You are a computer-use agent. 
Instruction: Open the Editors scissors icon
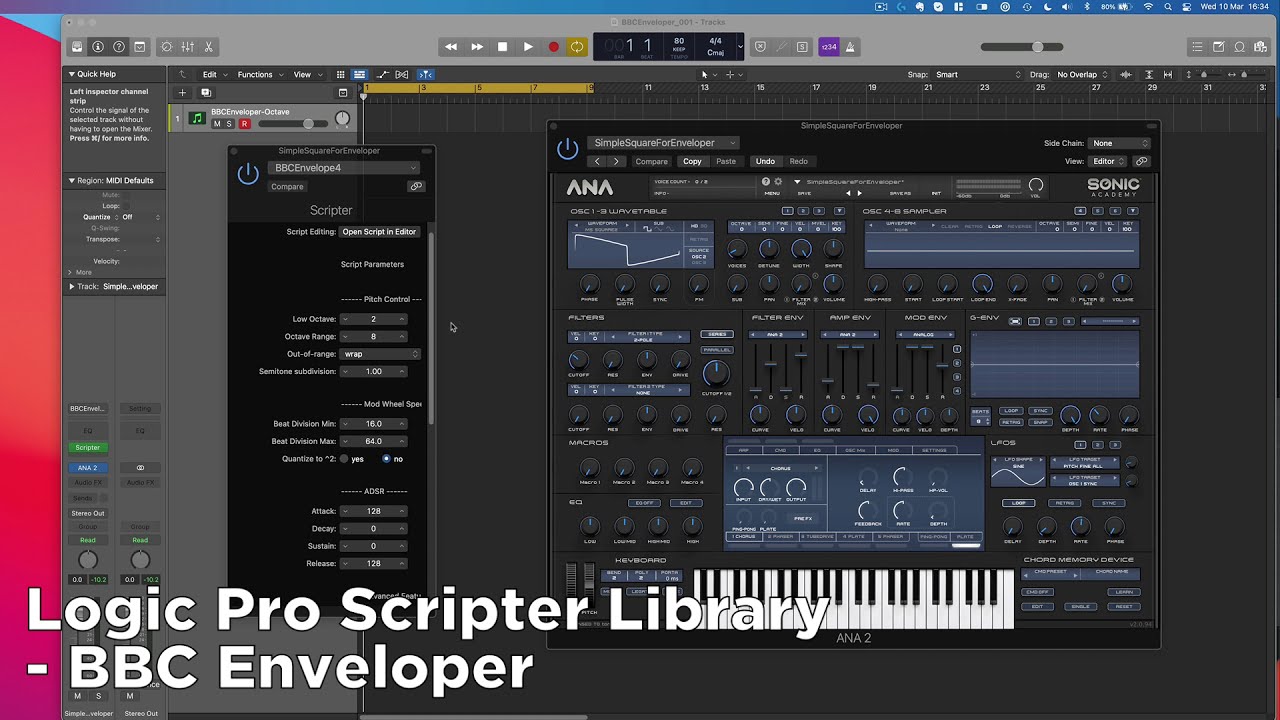[x=208, y=47]
